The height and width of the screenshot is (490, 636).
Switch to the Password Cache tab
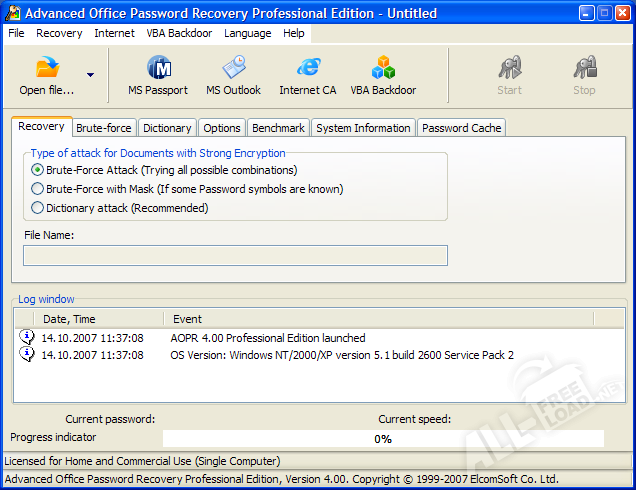(461, 128)
